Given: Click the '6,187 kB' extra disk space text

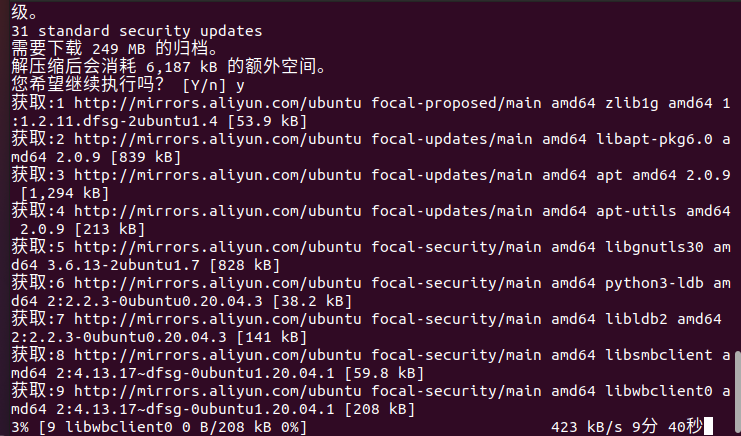Looking at the screenshot, I should pos(181,68).
